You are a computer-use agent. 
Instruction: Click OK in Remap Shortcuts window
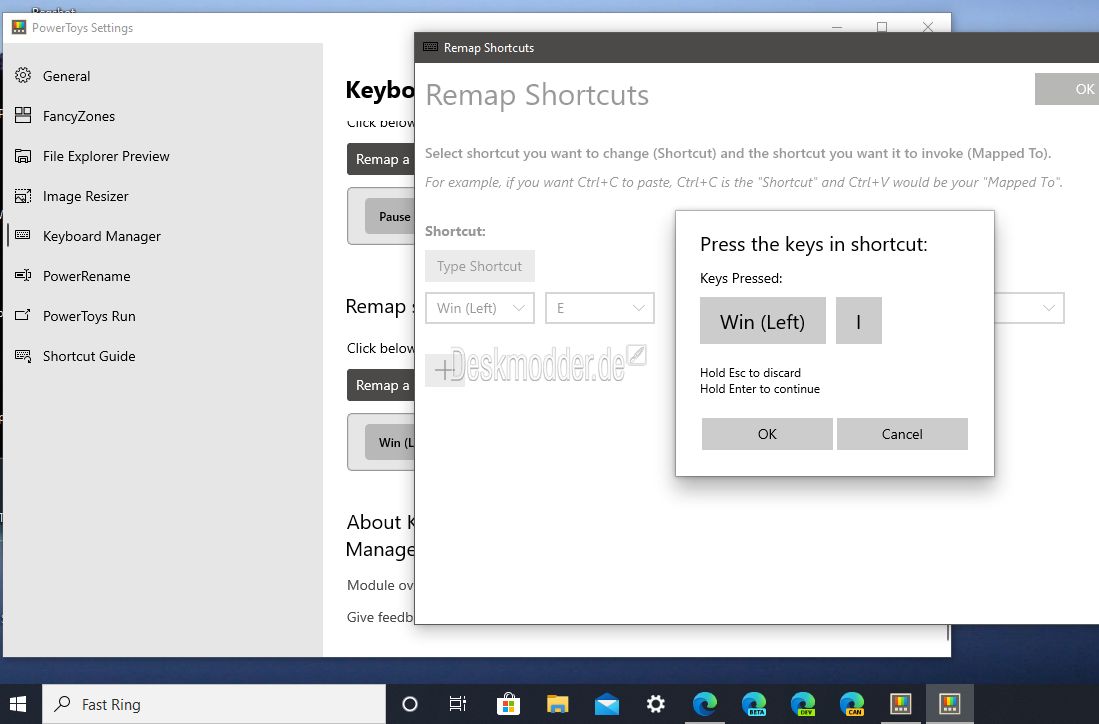[x=1067, y=89]
